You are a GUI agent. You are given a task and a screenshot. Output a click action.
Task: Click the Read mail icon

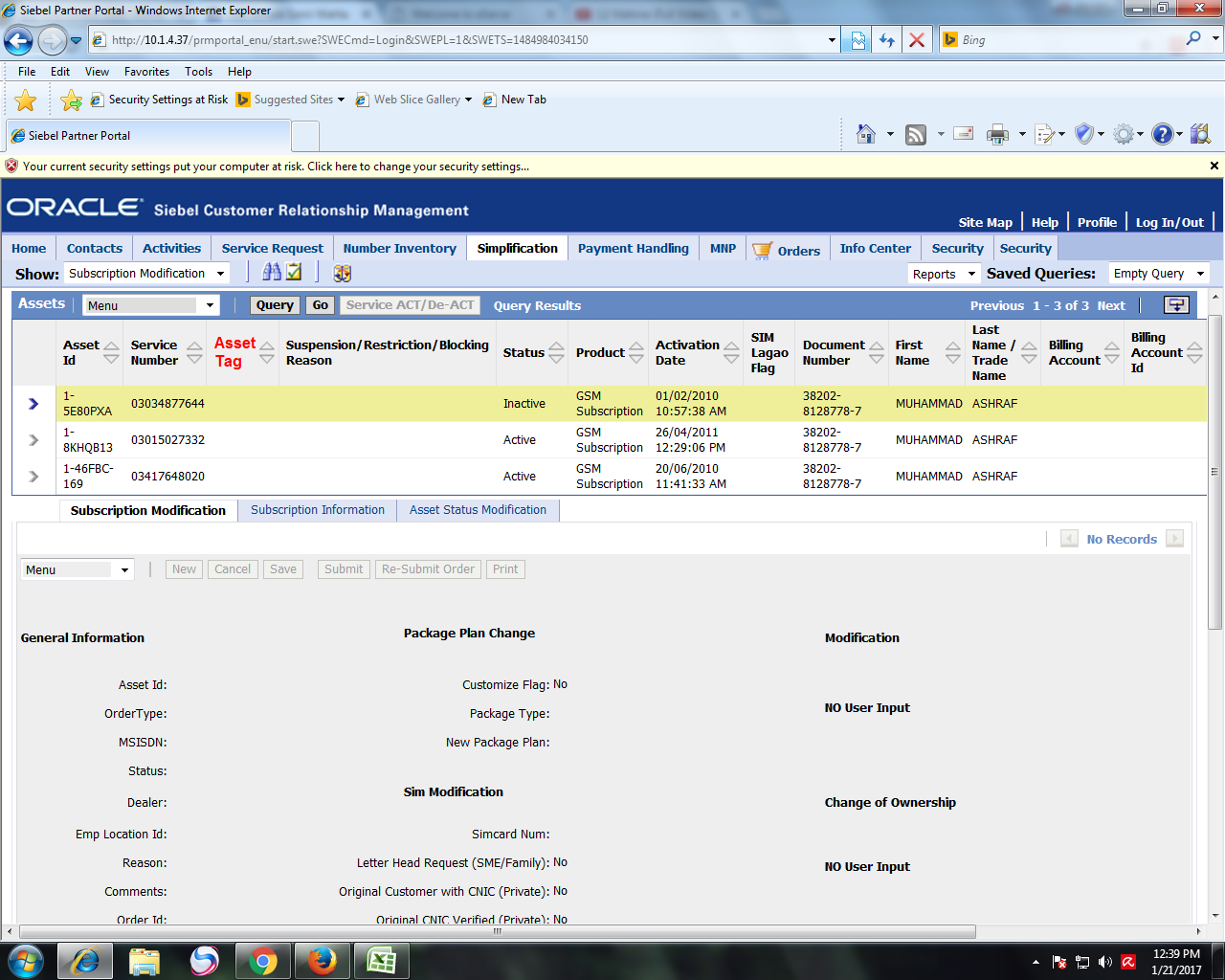tap(964, 134)
